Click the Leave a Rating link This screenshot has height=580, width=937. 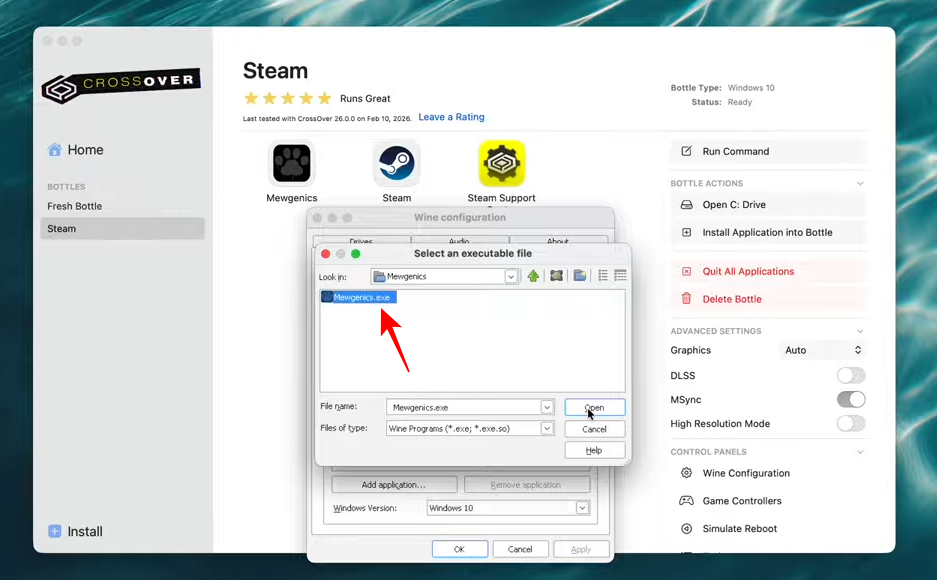coord(451,117)
